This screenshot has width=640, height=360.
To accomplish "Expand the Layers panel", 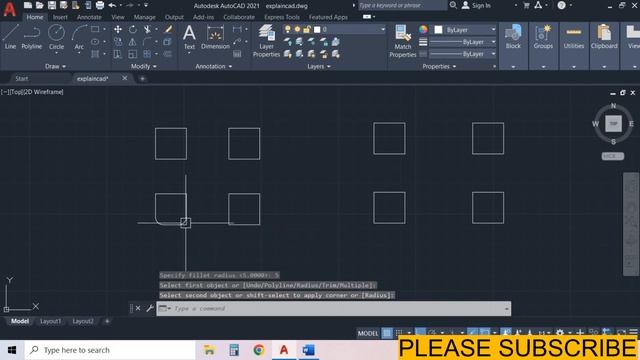I will [319, 66].
